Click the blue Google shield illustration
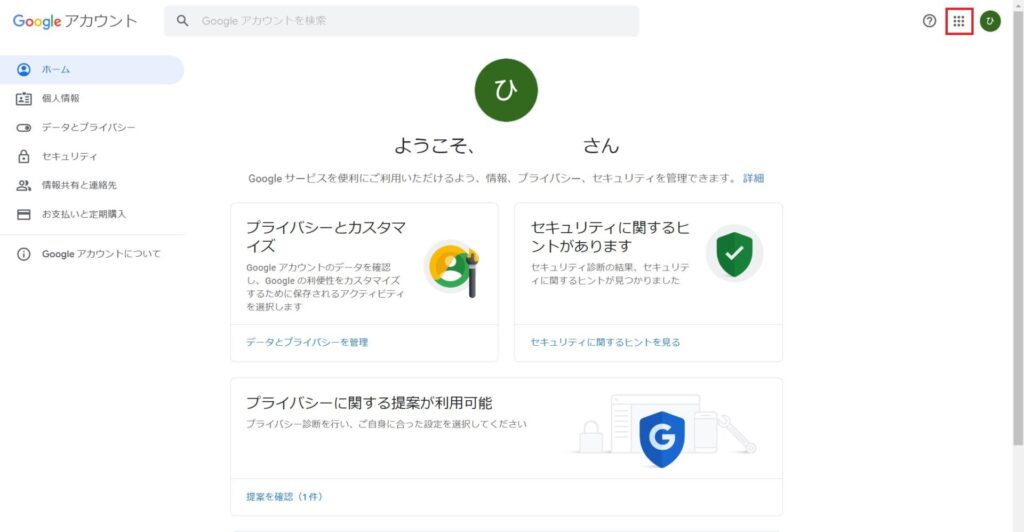Viewport: 1024px width, 532px height. (661, 438)
